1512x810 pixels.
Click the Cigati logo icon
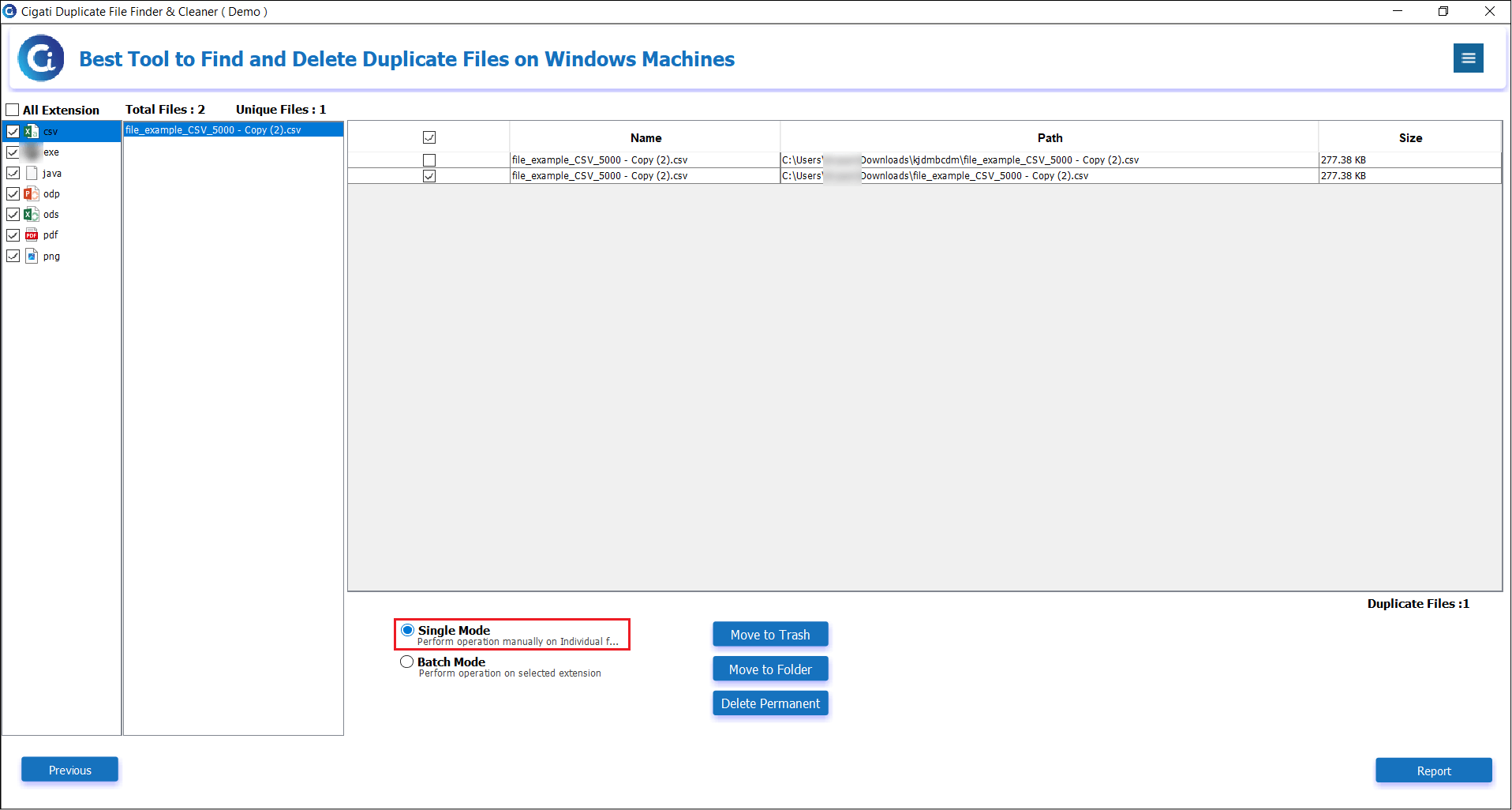[x=40, y=58]
